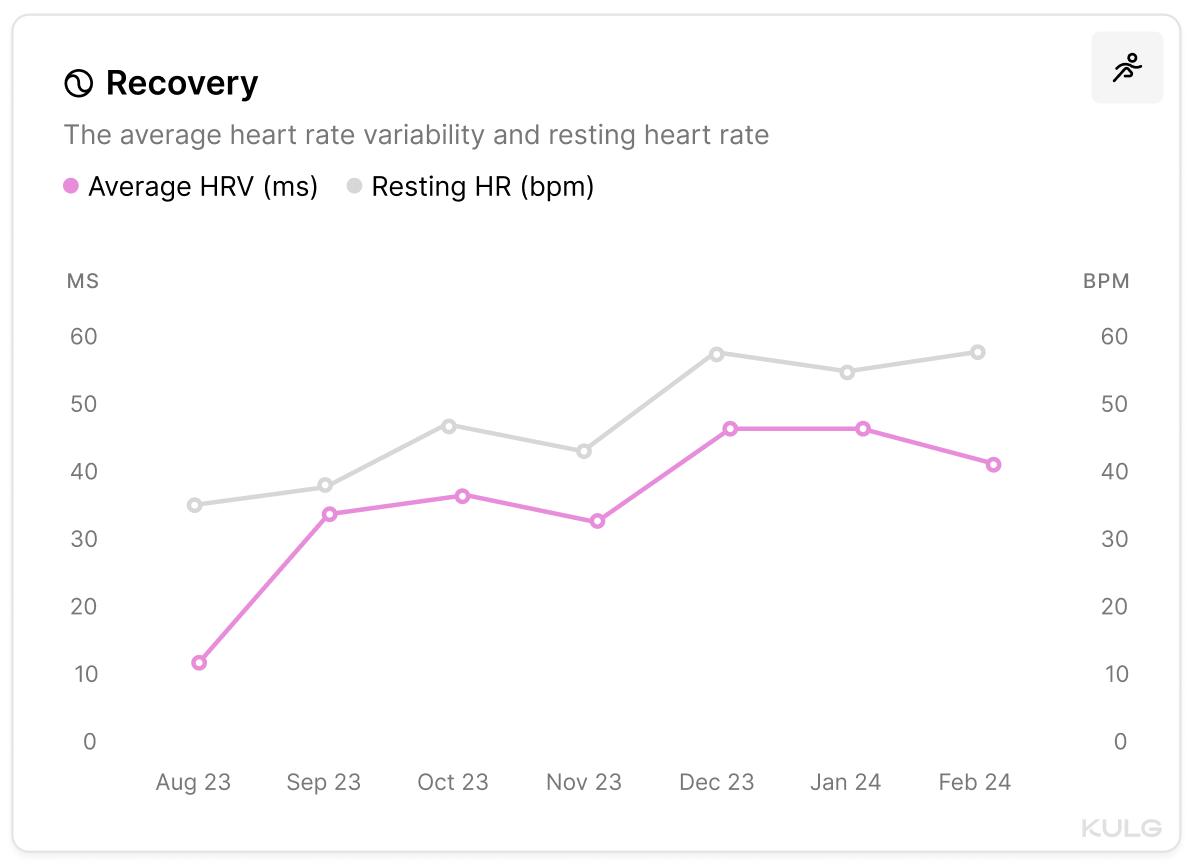The image size is (1198, 866).
Task: Click the Dec 23 Resting HR point
Action: (x=716, y=354)
